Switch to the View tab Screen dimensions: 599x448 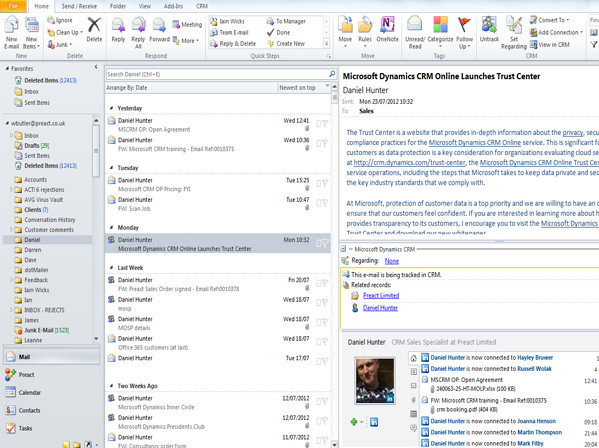[145, 6]
